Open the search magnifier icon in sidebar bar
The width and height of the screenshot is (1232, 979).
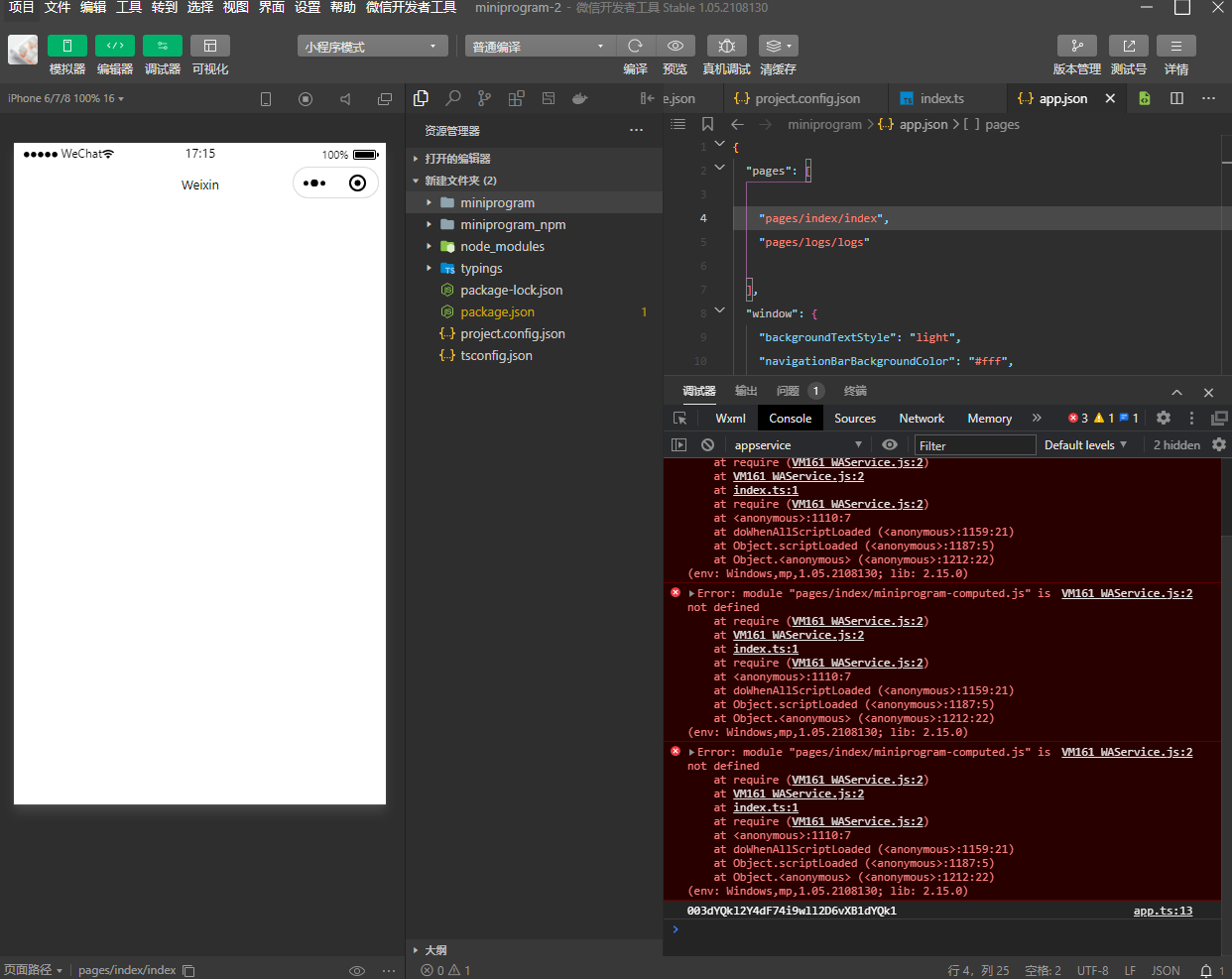click(x=452, y=98)
